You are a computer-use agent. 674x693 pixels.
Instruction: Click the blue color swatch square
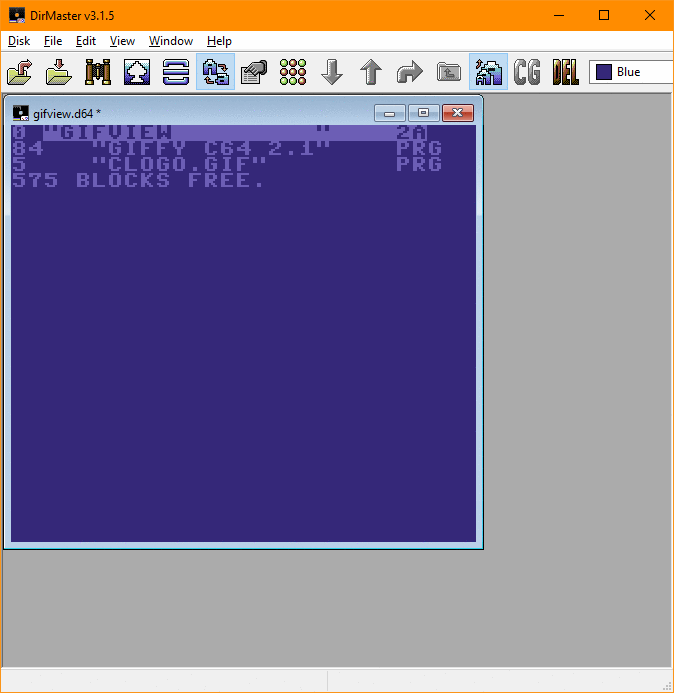(604, 72)
